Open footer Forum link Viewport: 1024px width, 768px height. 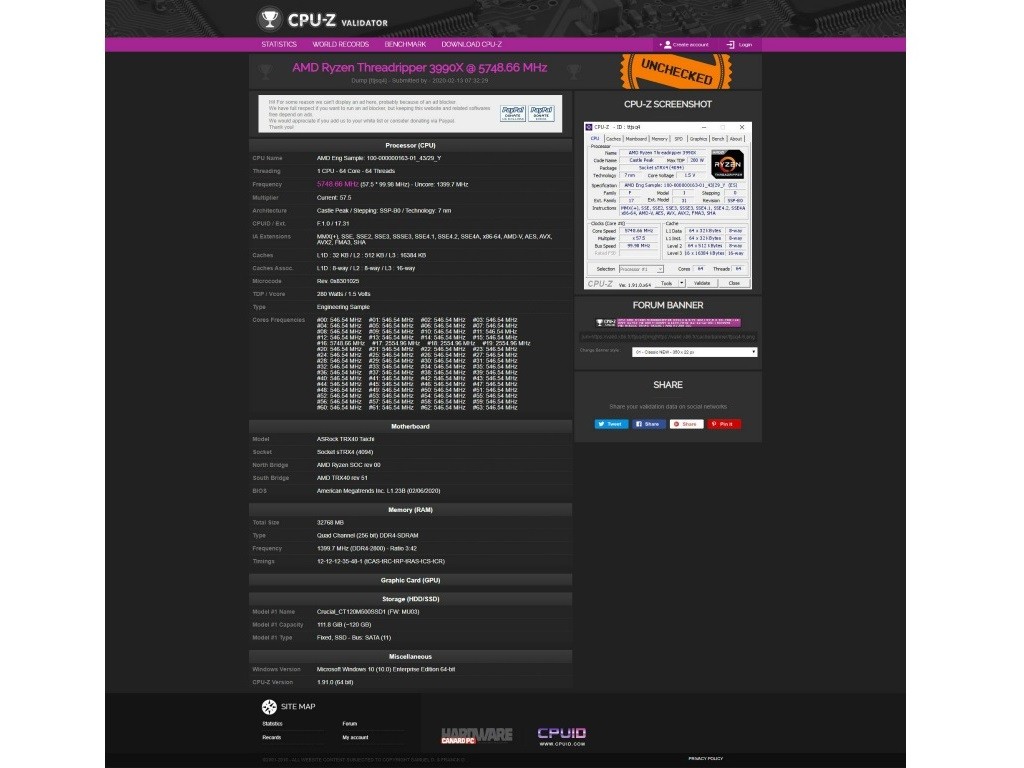pos(349,724)
